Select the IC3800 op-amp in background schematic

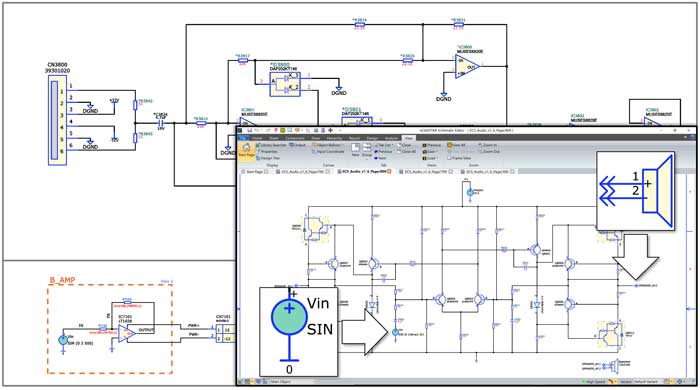tap(467, 66)
